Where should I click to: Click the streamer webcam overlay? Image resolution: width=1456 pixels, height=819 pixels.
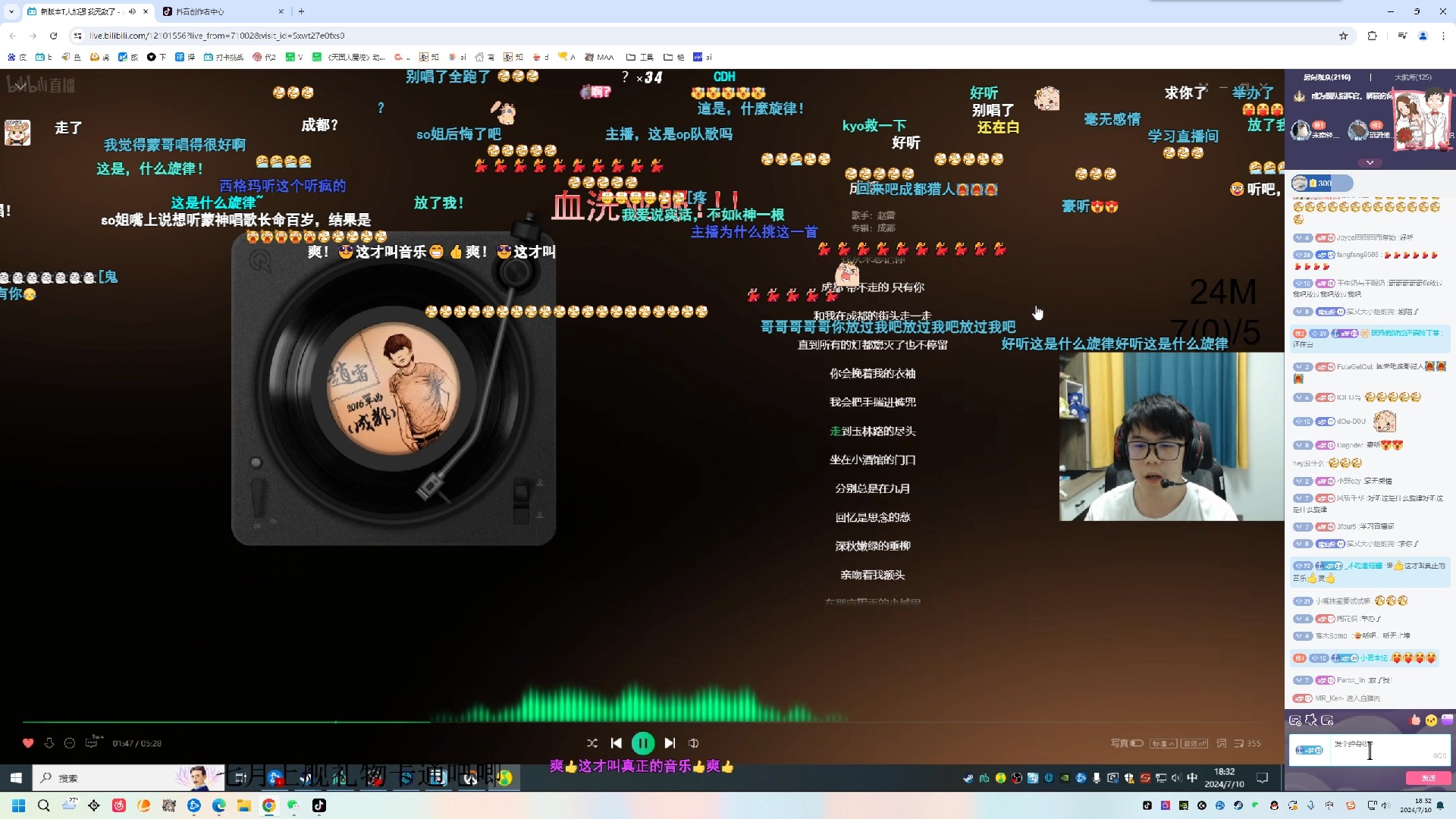pyautogui.click(x=1171, y=437)
